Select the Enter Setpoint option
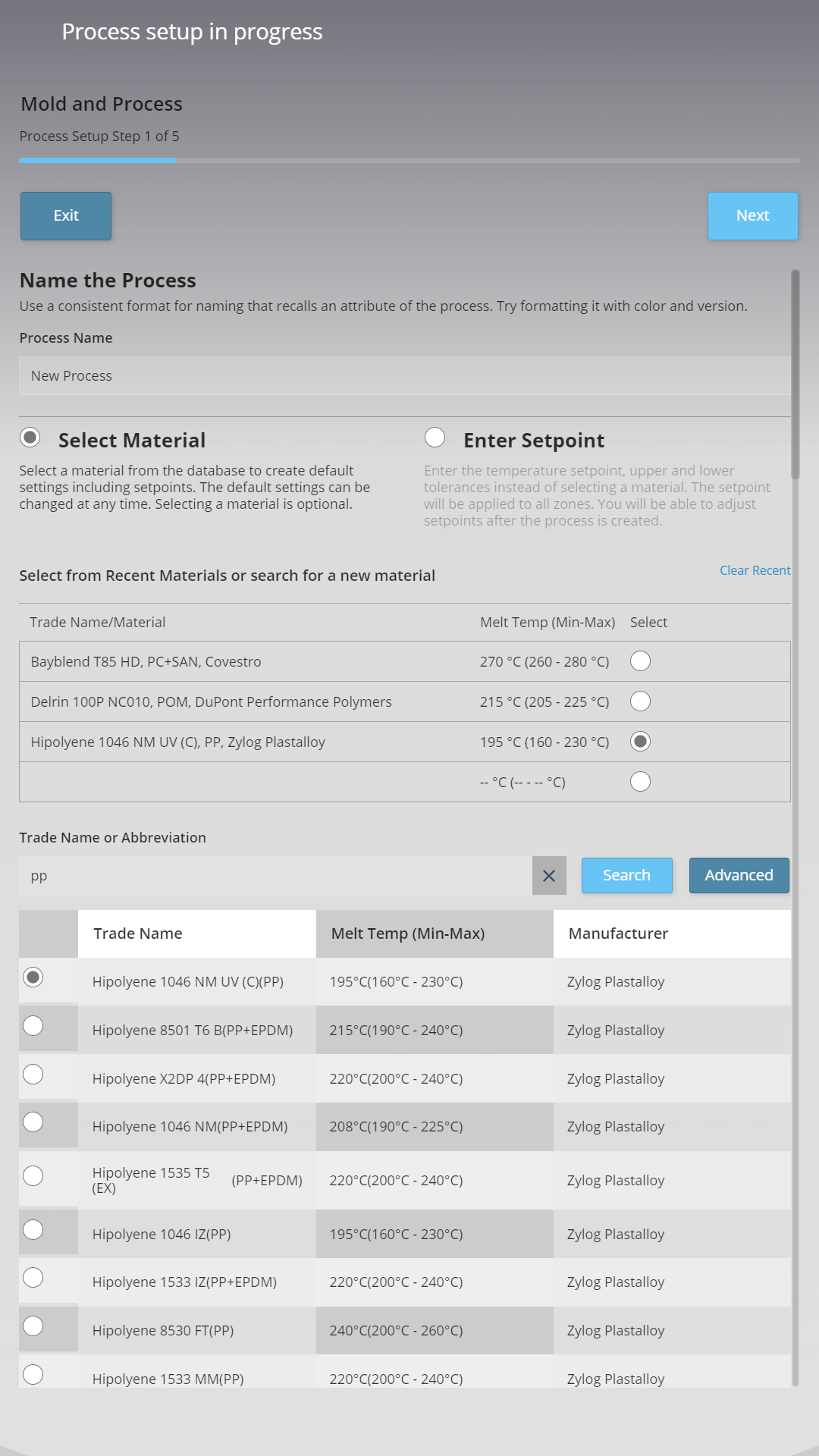Viewport: 819px width, 1456px height. pos(435,438)
